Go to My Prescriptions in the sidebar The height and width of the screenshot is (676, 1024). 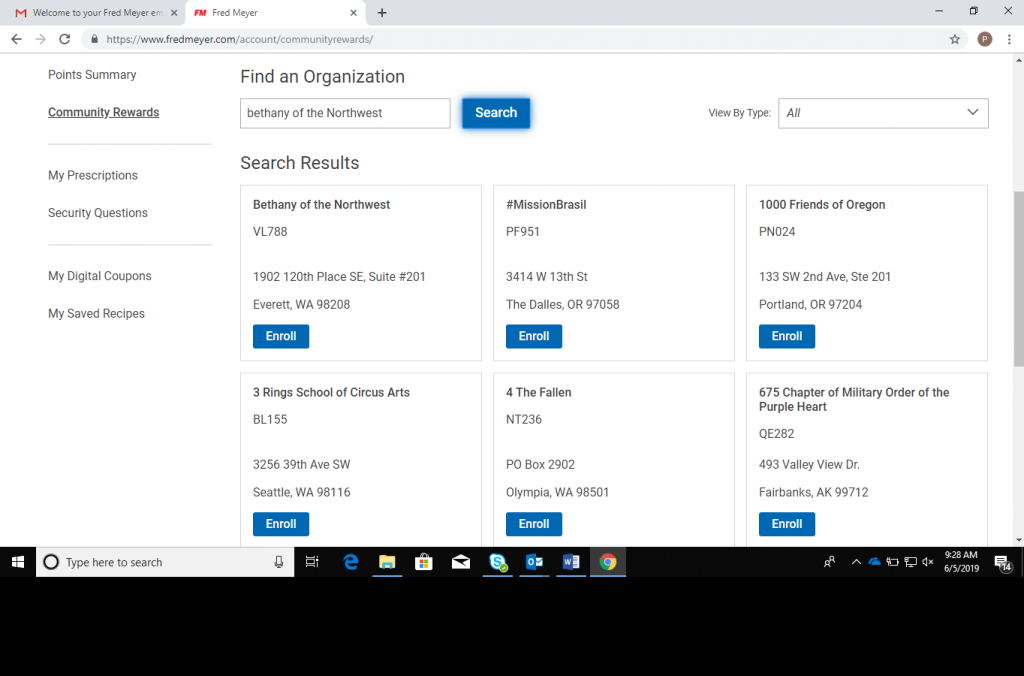[x=93, y=176]
